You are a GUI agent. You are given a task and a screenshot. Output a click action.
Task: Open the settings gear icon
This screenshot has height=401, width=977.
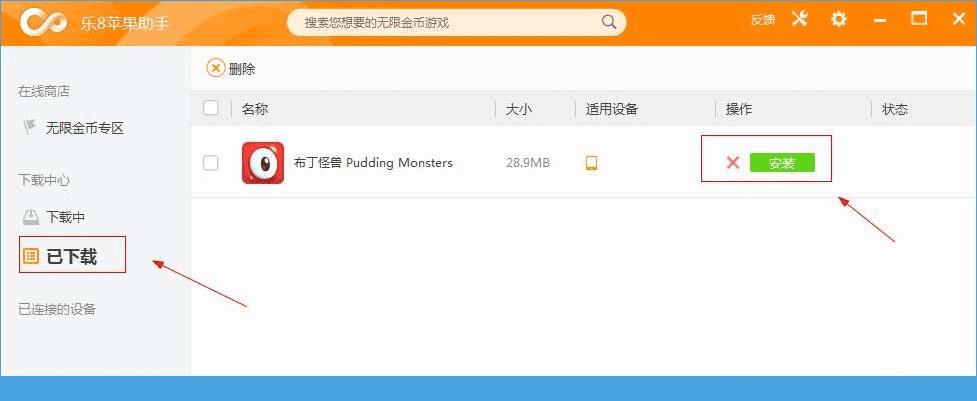pyautogui.click(x=839, y=19)
